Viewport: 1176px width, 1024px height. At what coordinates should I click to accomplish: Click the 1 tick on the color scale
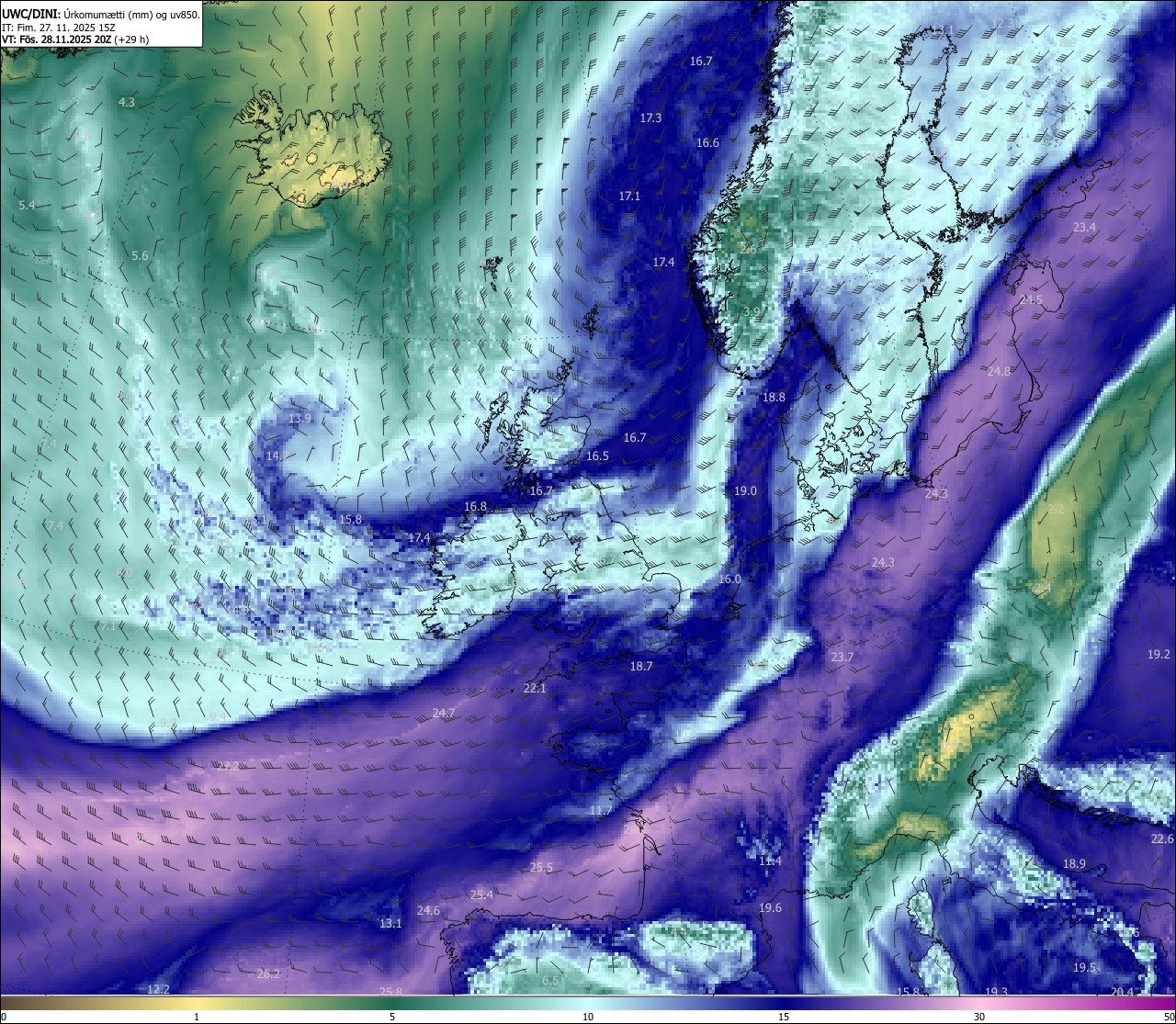[x=197, y=1018]
